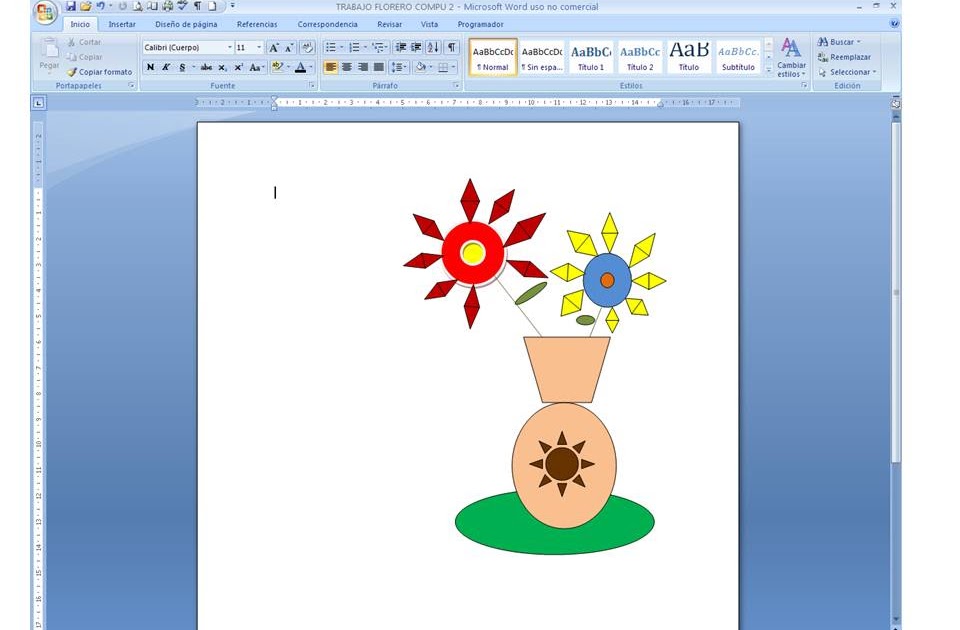Viewport: 960px width, 630px height.
Task: Open the Calibri font family dropdown
Action: tap(229, 47)
